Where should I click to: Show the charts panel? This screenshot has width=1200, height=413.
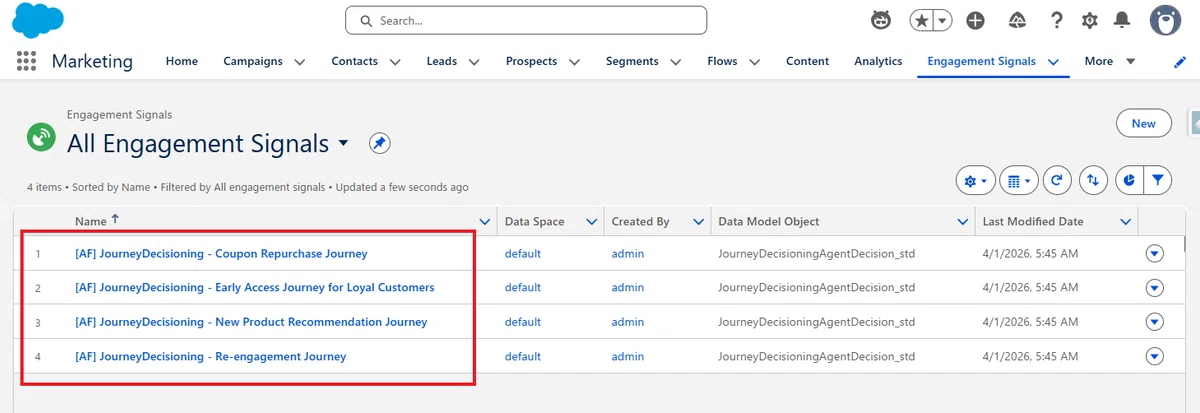1129,181
